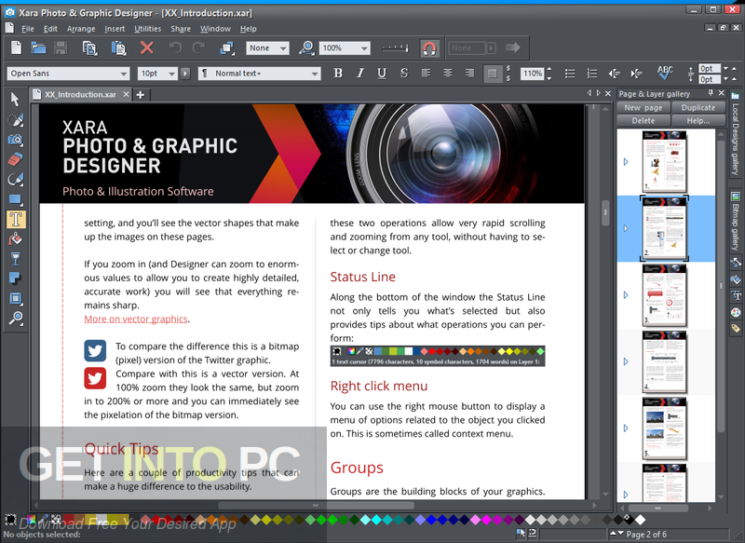Create a new document
This screenshot has width=745, height=543.
(x=16, y=48)
